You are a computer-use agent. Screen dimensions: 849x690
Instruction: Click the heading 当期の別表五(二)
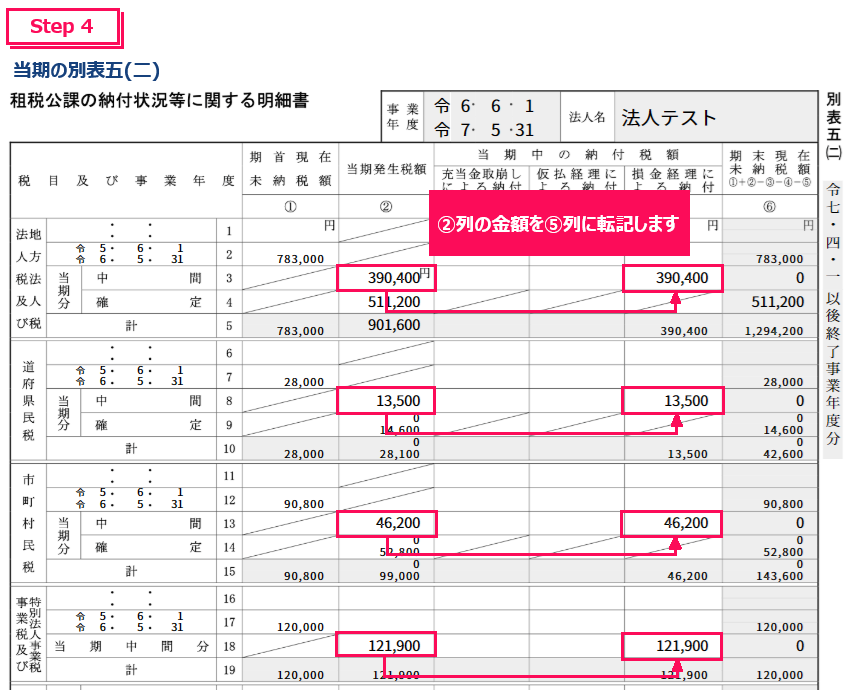click(86, 70)
